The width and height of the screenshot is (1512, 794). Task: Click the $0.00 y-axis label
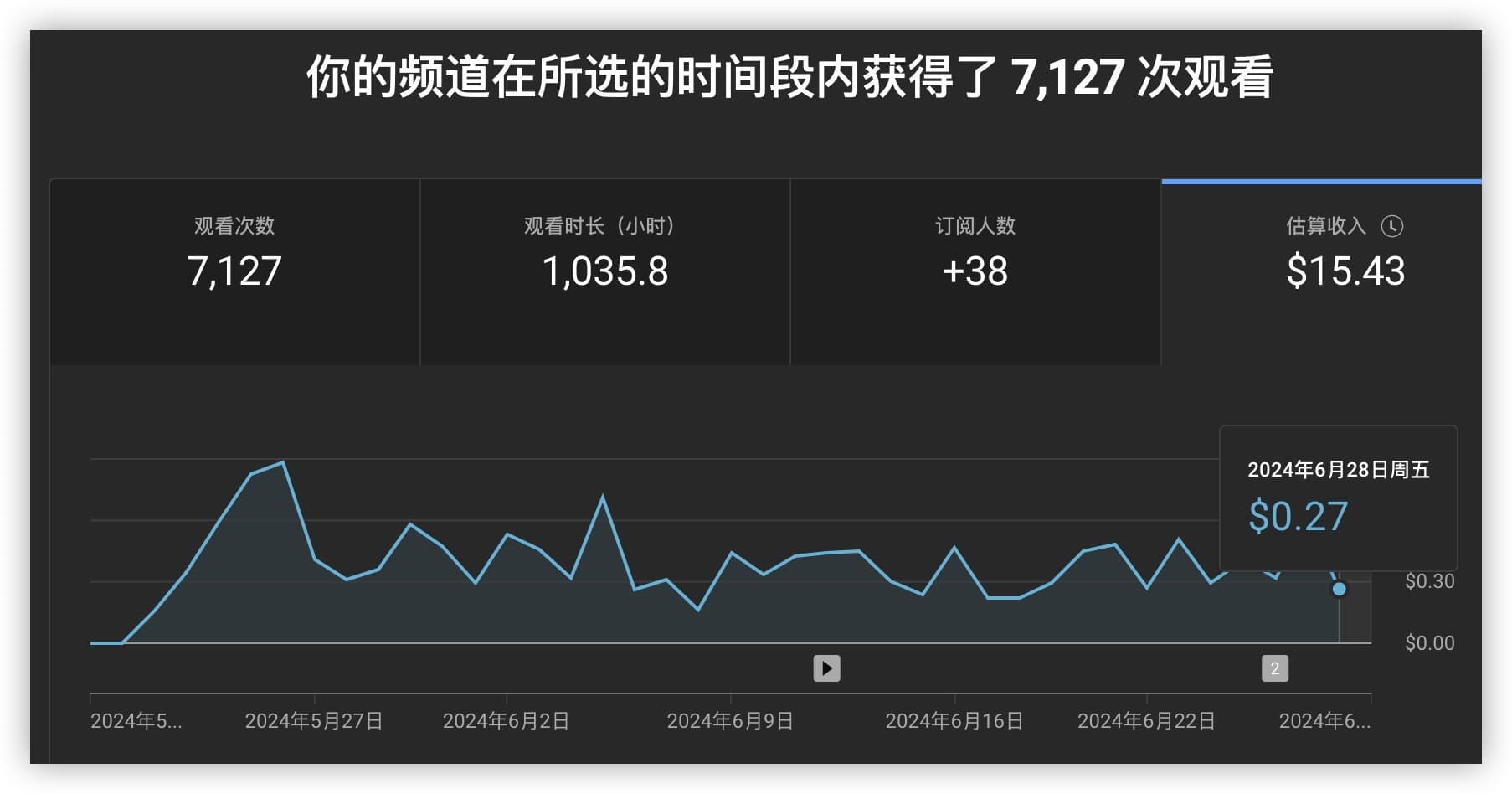tap(1429, 643)
